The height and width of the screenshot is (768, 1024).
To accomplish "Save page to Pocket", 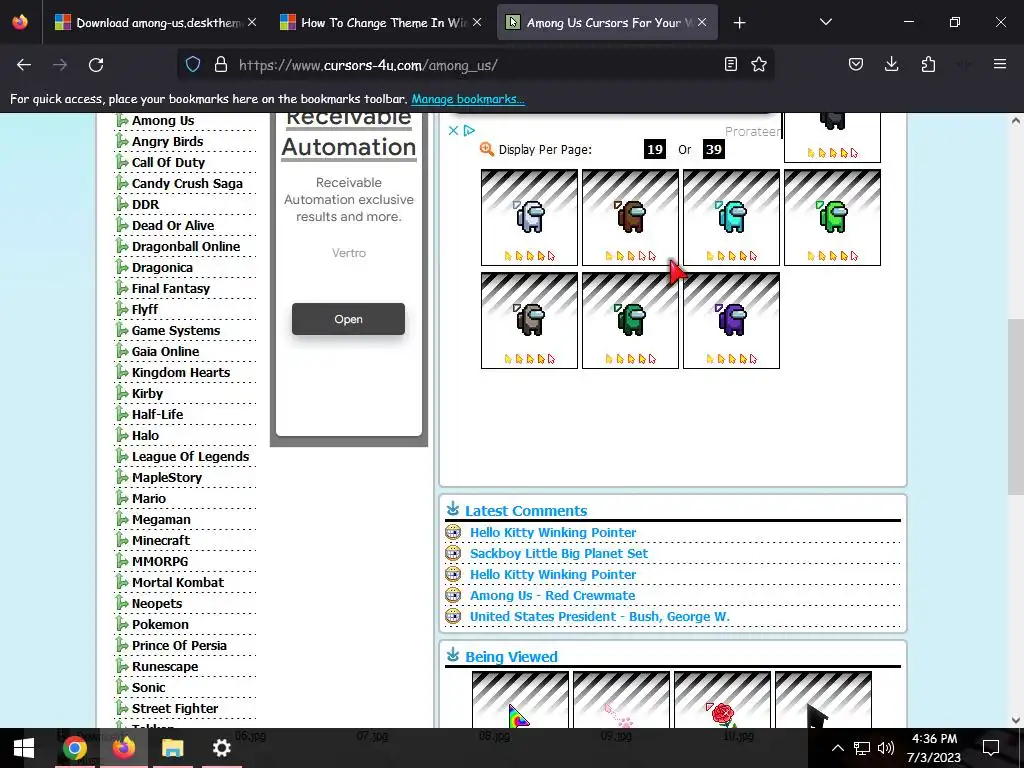I will coord(856,64).
